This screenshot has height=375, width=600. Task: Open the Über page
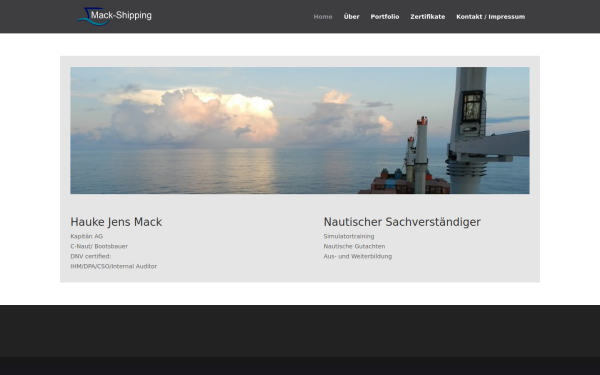coord(351,17)
